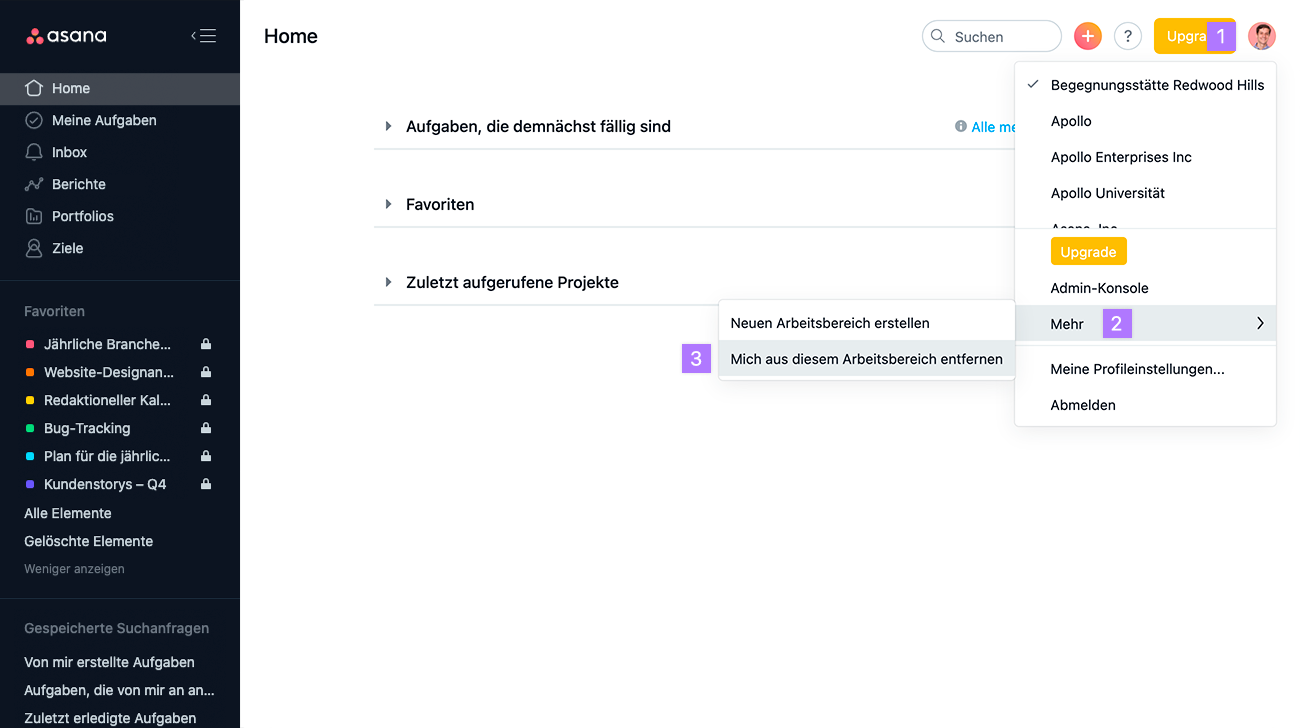Click the Berichte chart icon
The image size is (1300, 728).
point(34,184)
